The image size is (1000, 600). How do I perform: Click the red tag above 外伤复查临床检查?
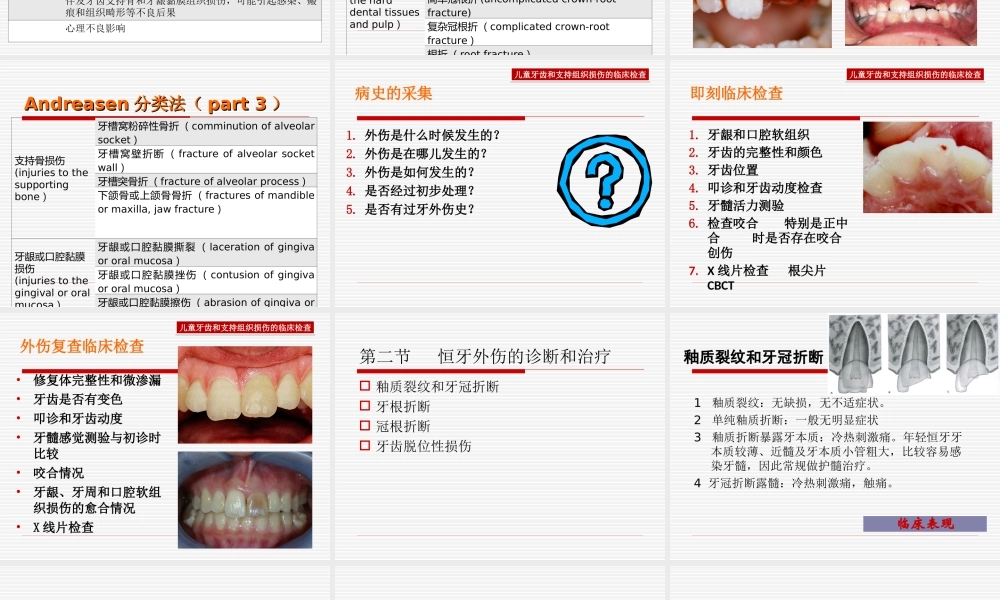click(x=246, y=328)
